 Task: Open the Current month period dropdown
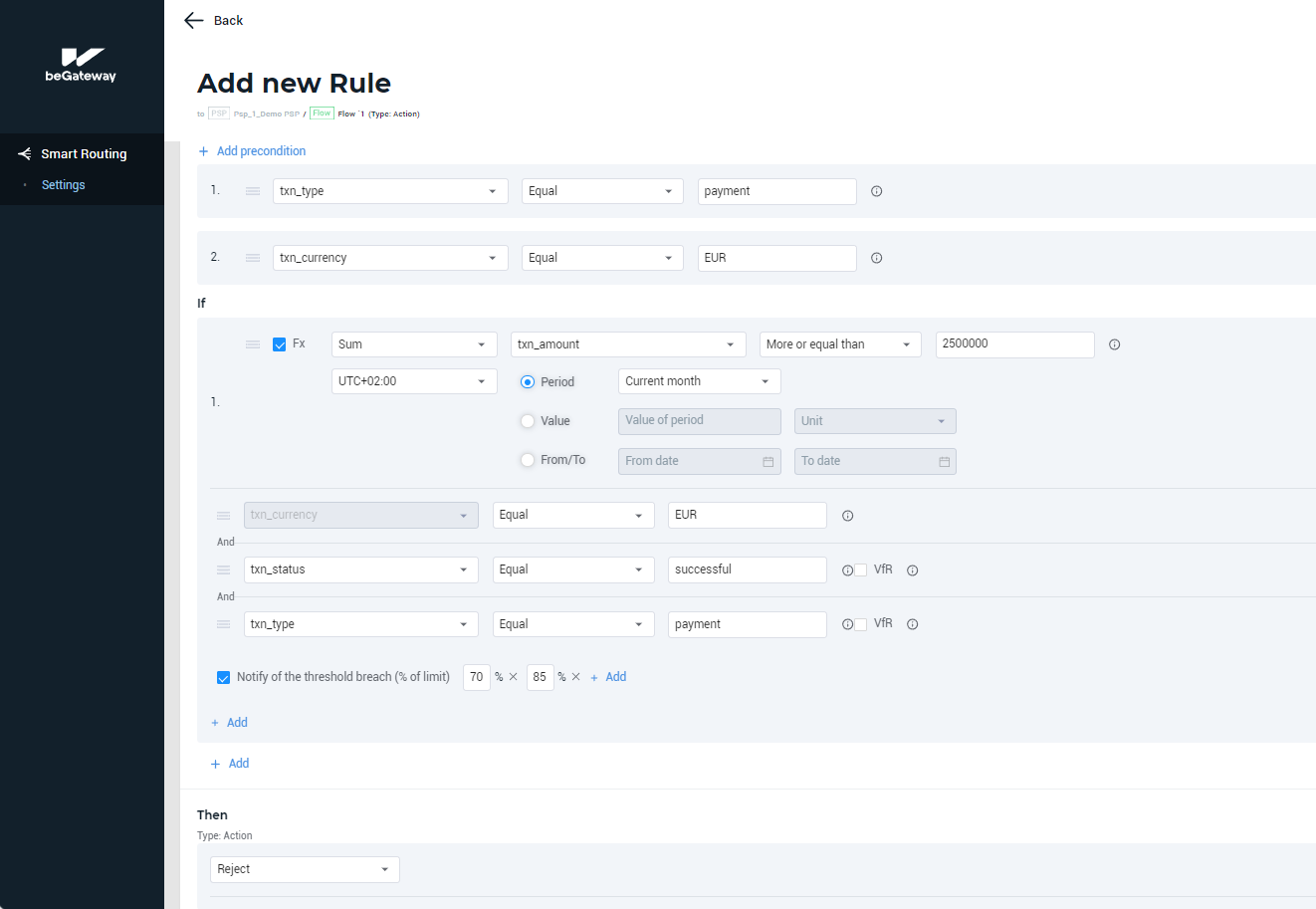[699, 381]
